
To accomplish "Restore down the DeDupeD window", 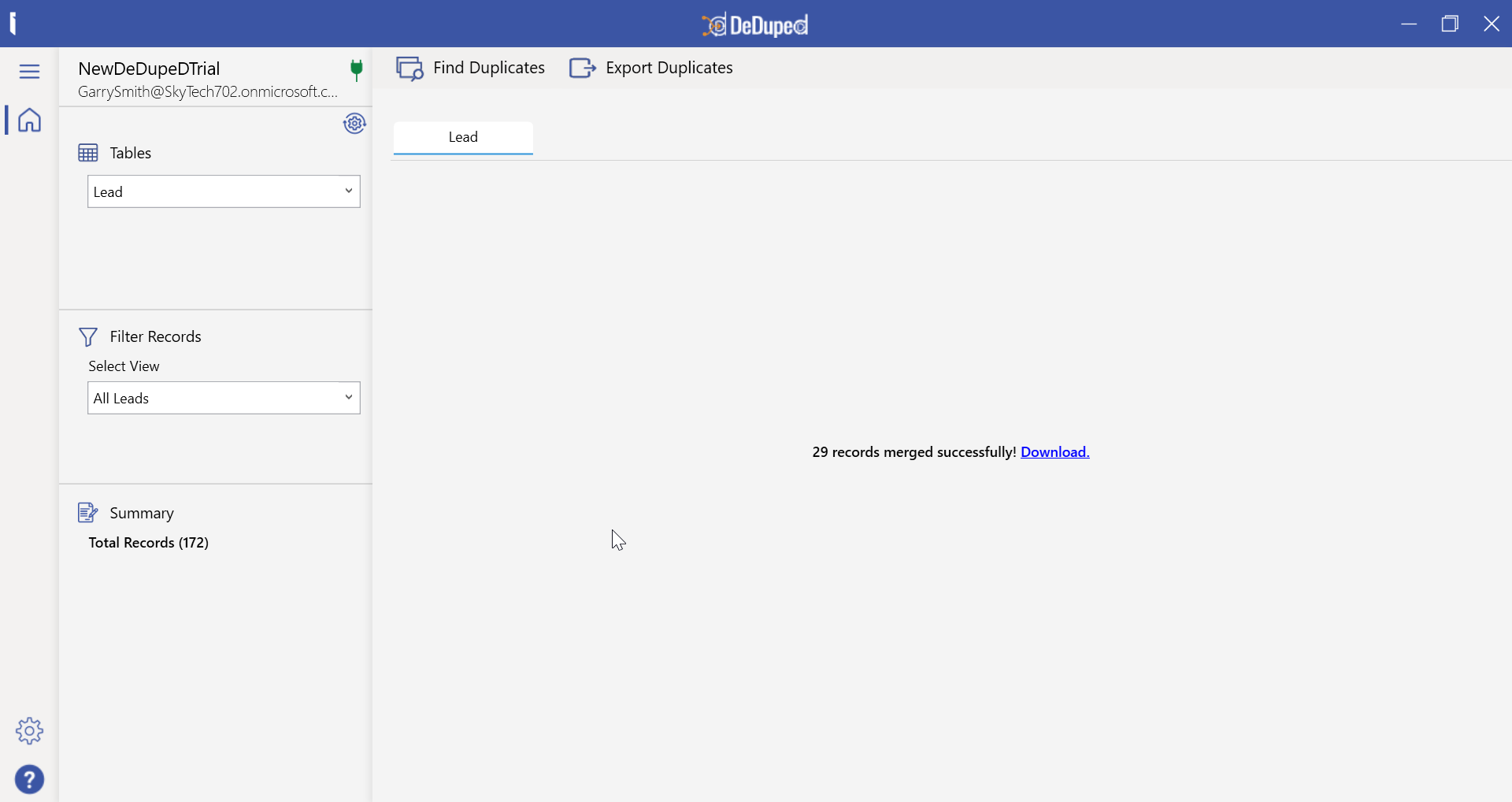I will [1450, 24].
